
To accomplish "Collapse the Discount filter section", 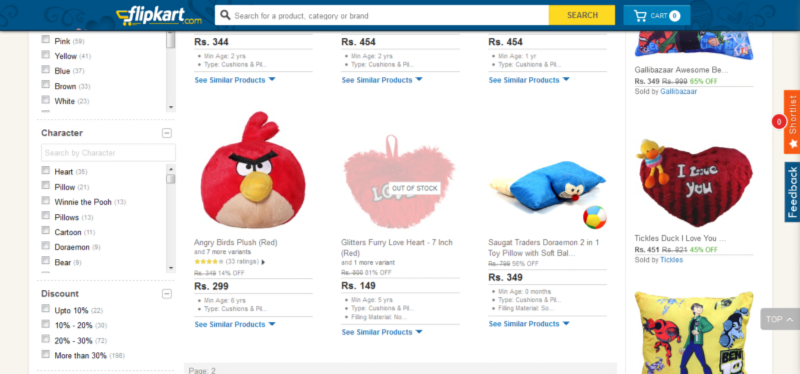I will click(166, 294).
